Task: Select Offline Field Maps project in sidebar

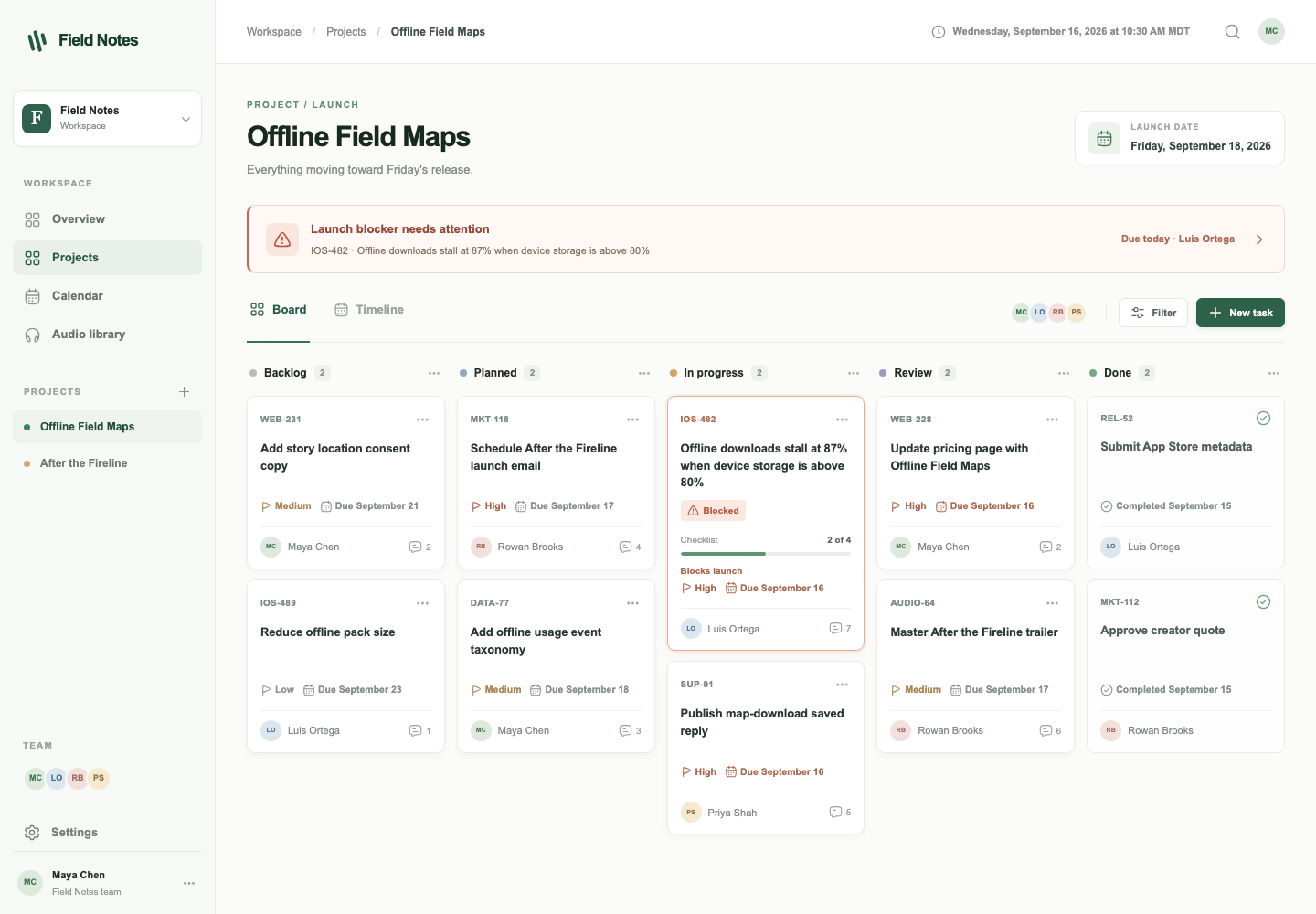Action: (x=108, y=427)
